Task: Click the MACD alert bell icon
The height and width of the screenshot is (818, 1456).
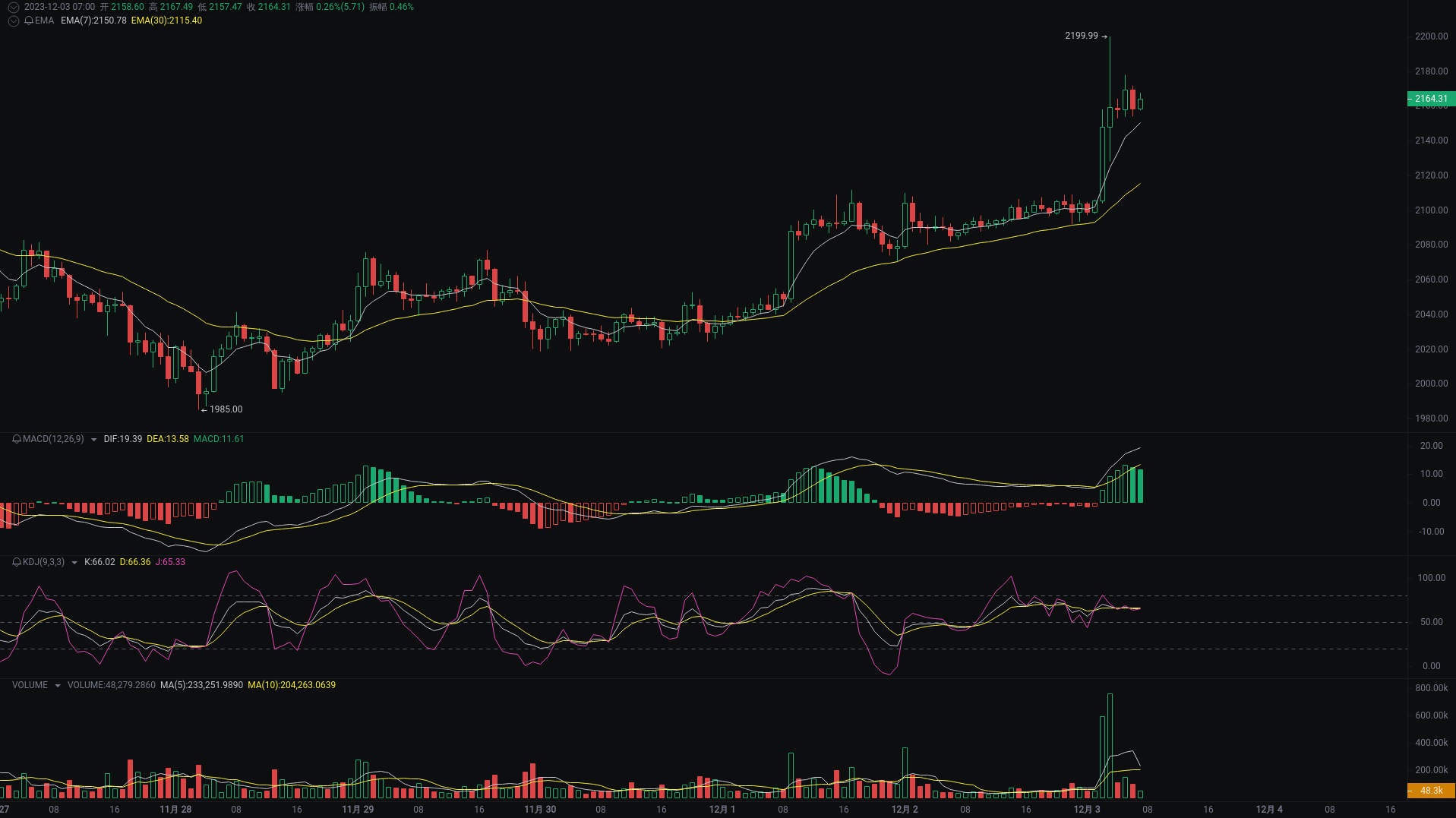Action: click(x=15, y=439)
